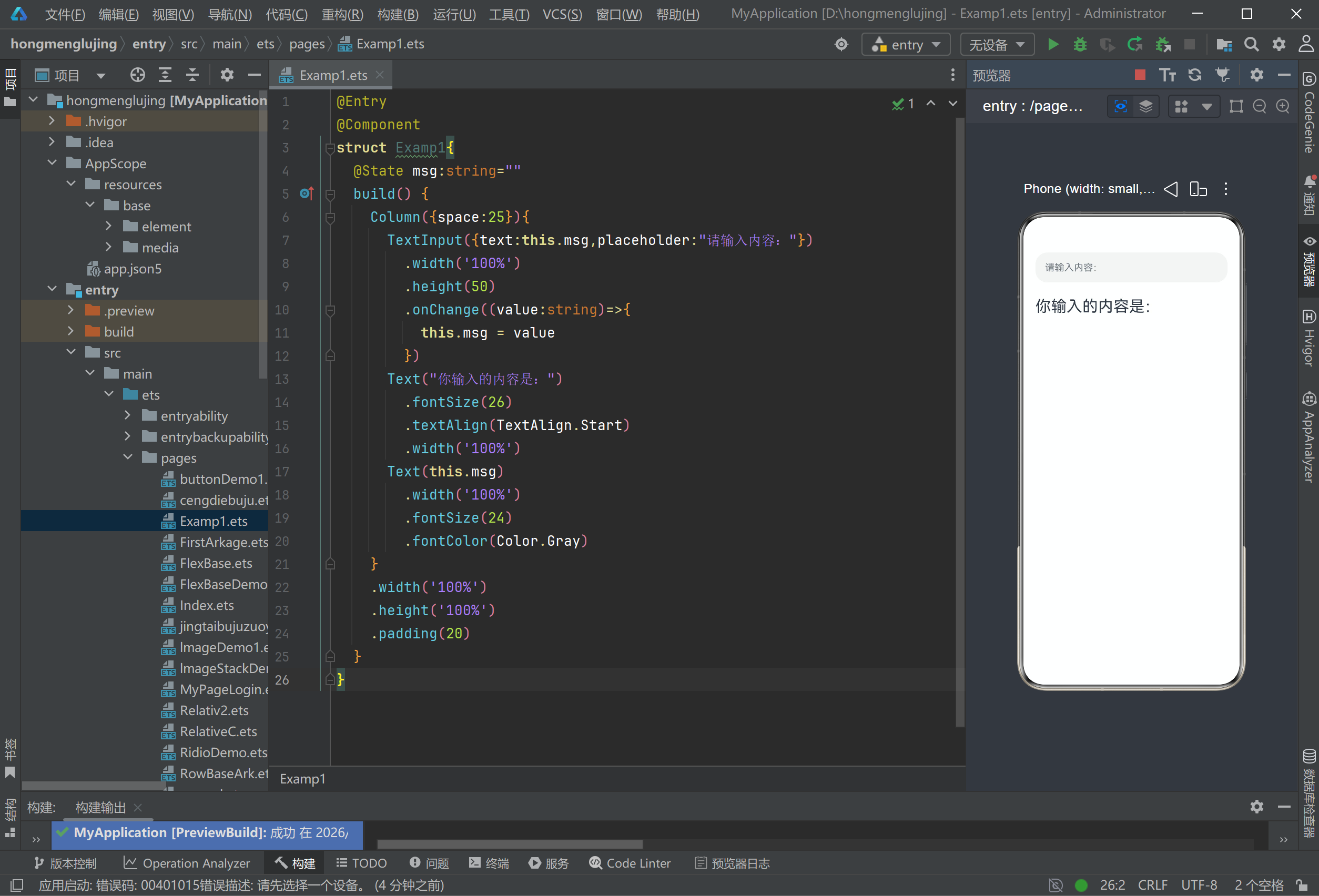
Task: Open Index.ets in project tree
Action: (206, 605)
